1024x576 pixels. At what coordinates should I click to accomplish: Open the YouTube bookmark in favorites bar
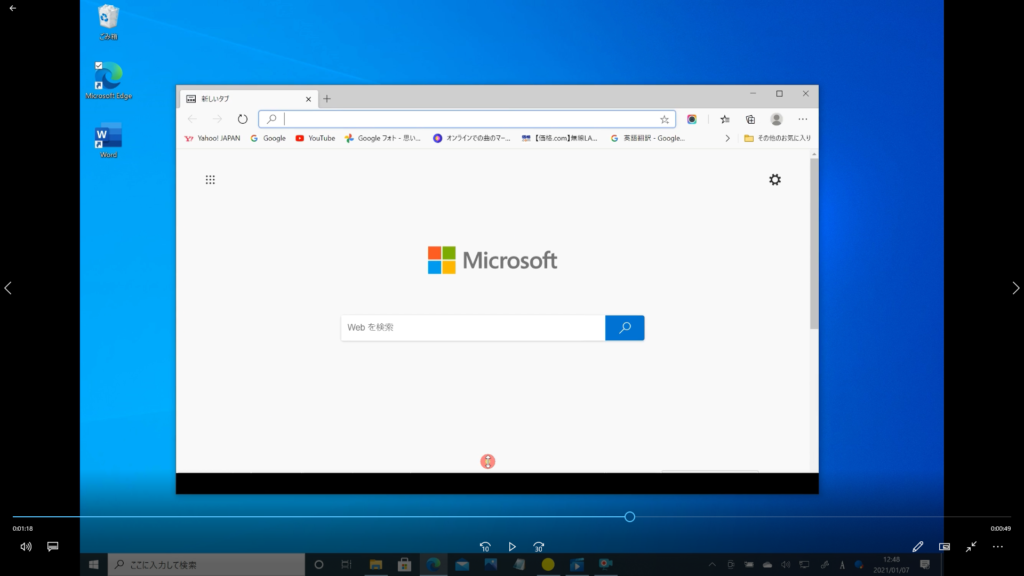(315, 138)
